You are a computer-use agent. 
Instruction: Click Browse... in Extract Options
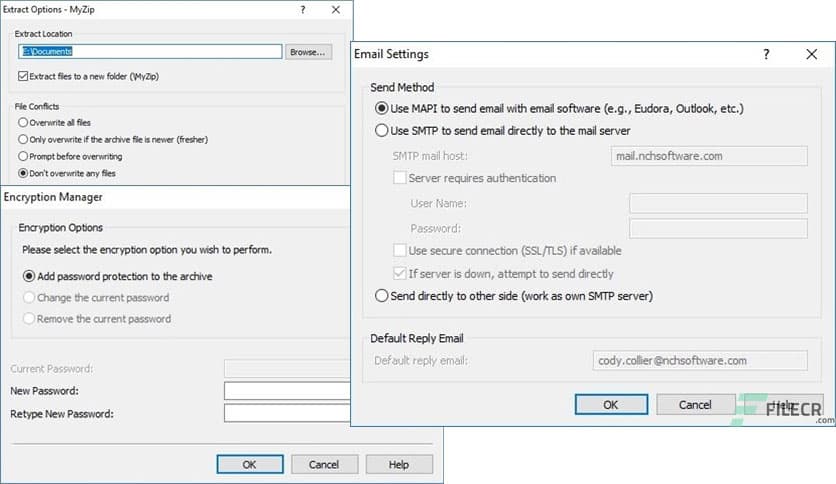(308, 52)
